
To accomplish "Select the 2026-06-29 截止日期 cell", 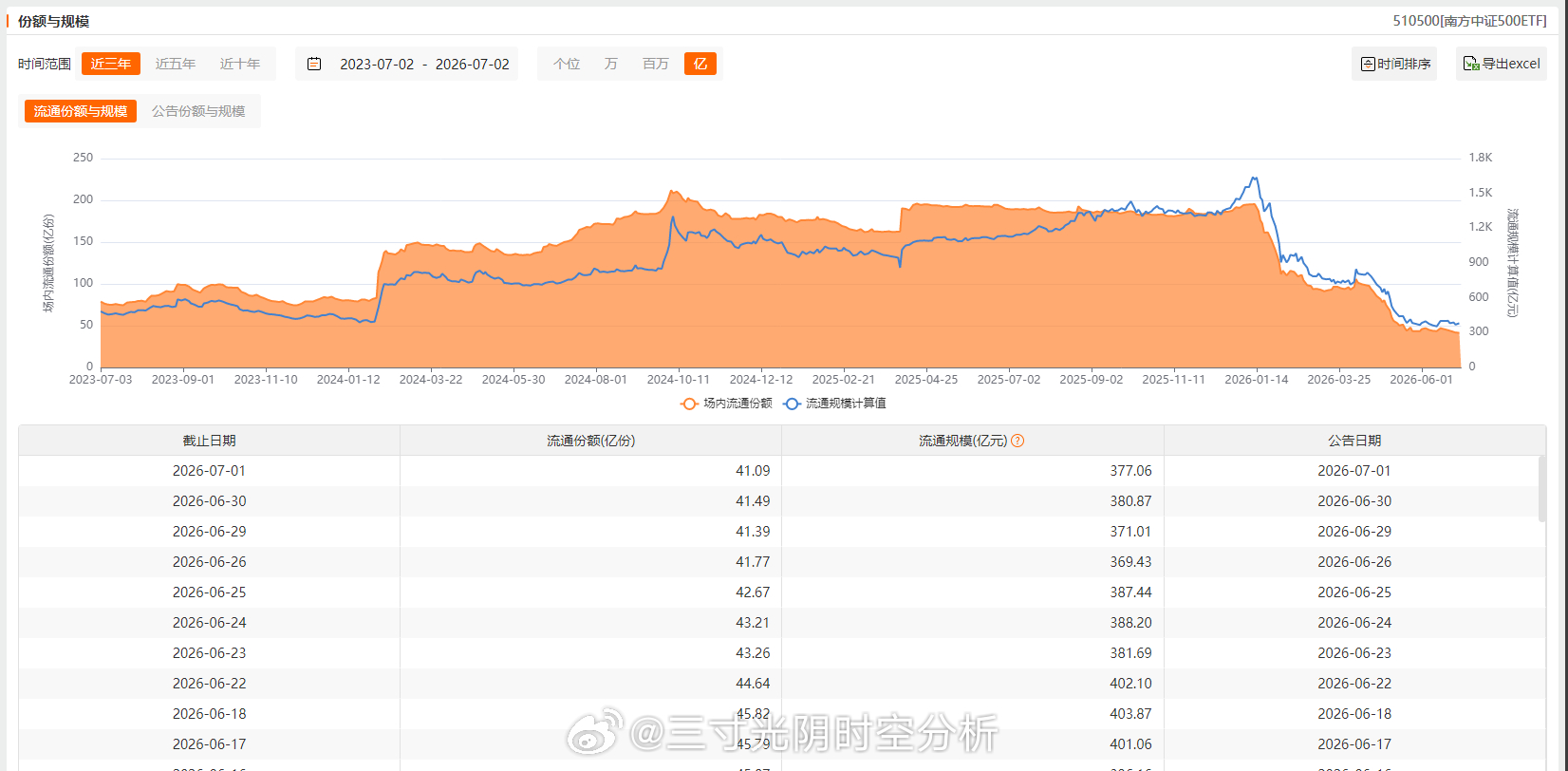I will click(209, 532).
